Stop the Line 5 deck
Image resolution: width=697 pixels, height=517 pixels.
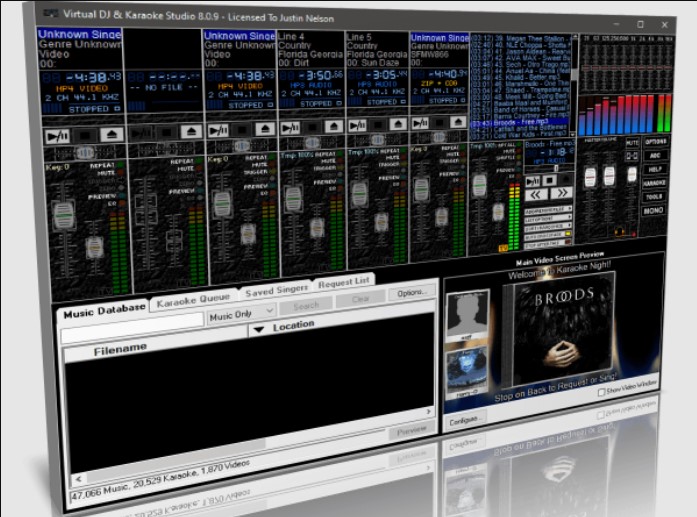click(x=378, y=124)
